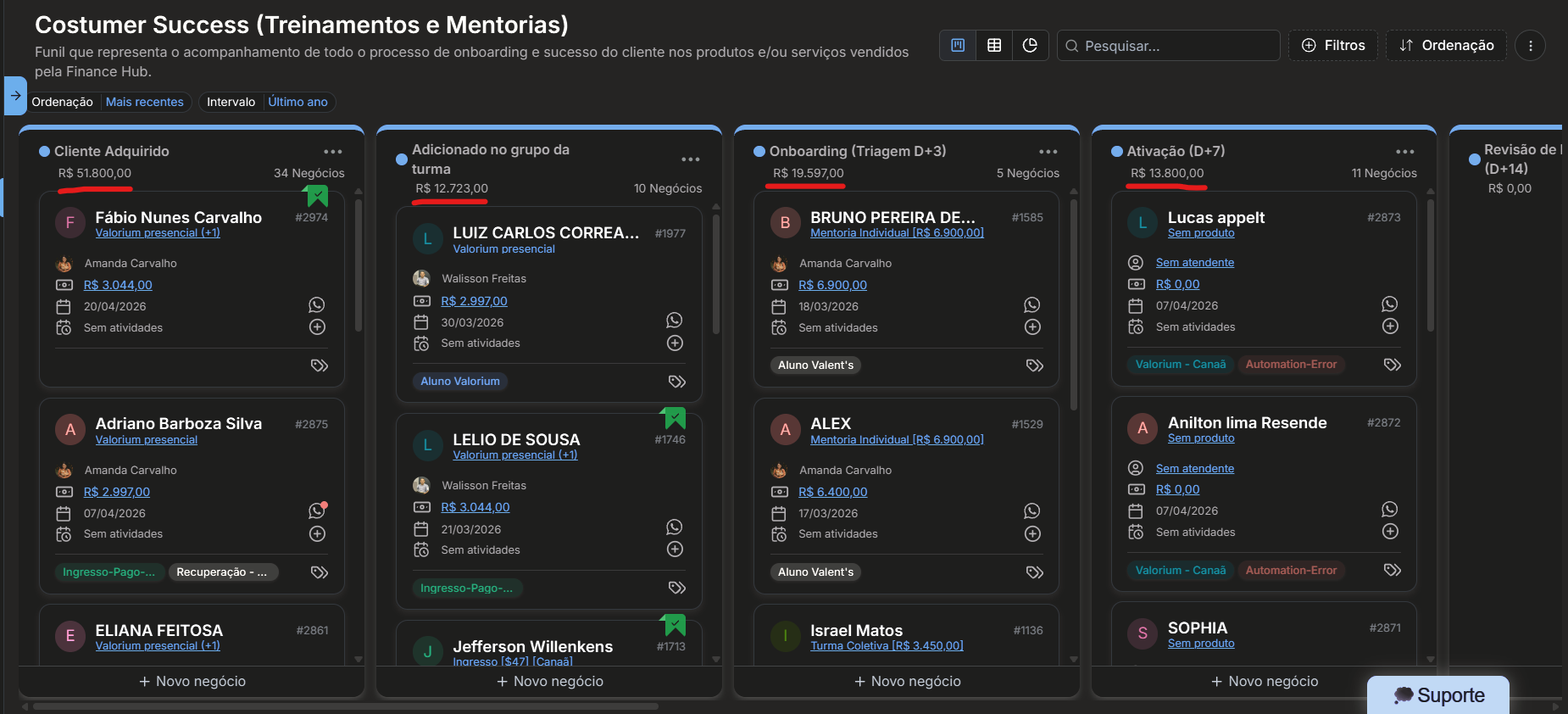The image size is (1568, 714).
Task: Add Novo negócio in Cliente Adquirido column
Action: [192, 681]
